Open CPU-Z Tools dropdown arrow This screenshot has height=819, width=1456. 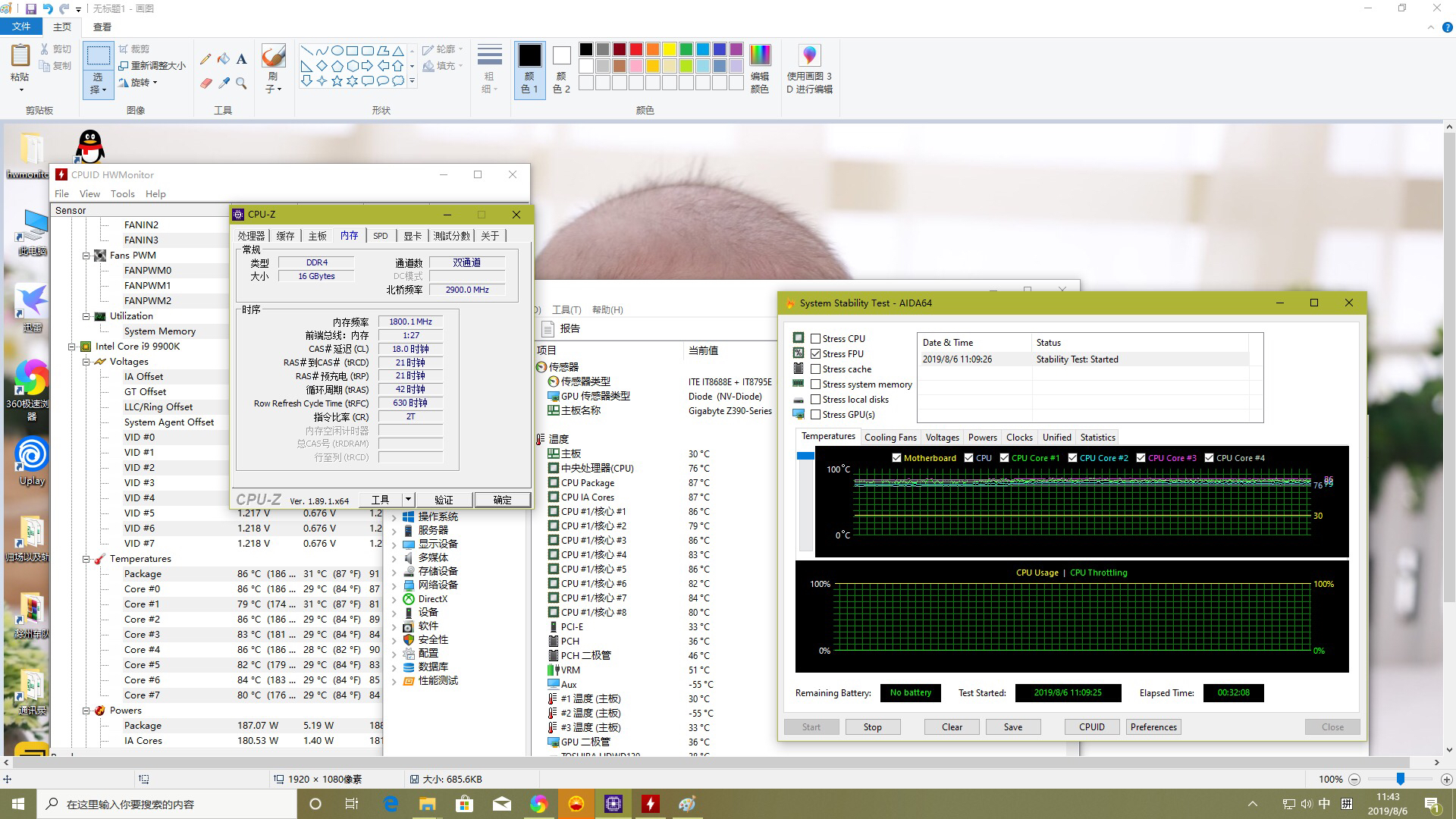pos(408,500)
